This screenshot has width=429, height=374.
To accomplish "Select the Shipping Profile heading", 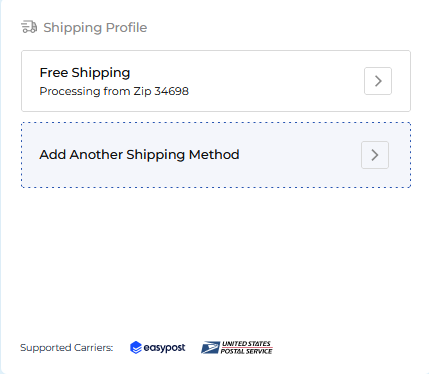I will point(95,28).
